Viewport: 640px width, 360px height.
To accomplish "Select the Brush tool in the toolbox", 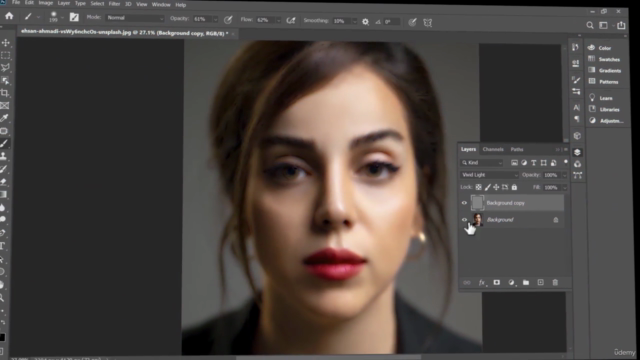I will [4, 144].
